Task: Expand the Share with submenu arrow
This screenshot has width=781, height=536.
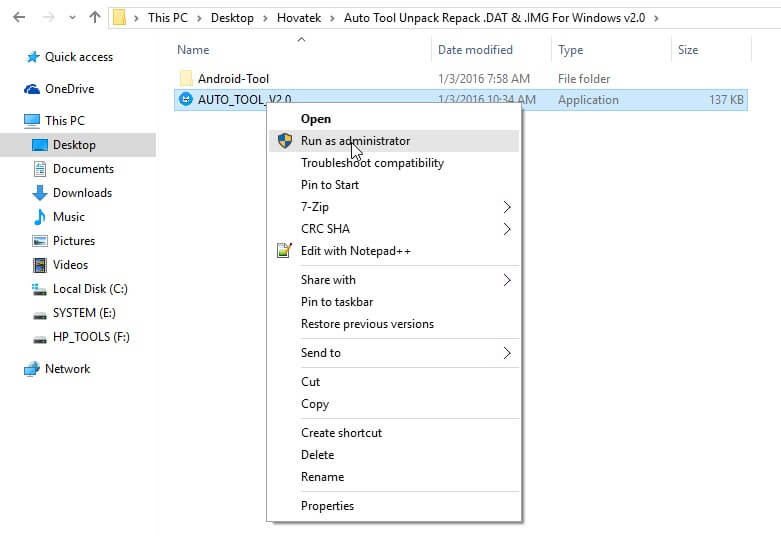Action: pos(507,280)
